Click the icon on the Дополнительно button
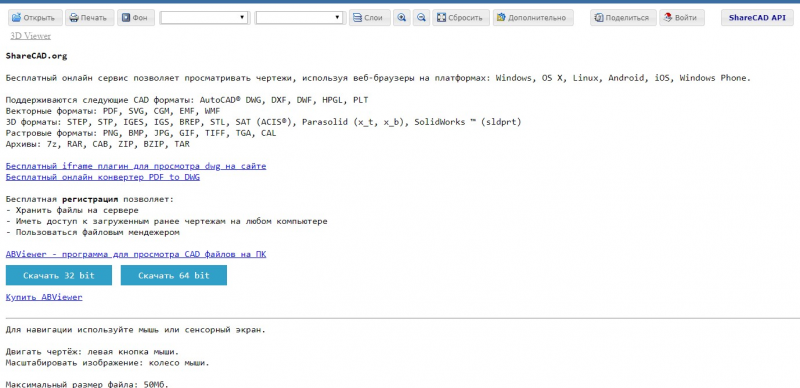 (502, 18)
